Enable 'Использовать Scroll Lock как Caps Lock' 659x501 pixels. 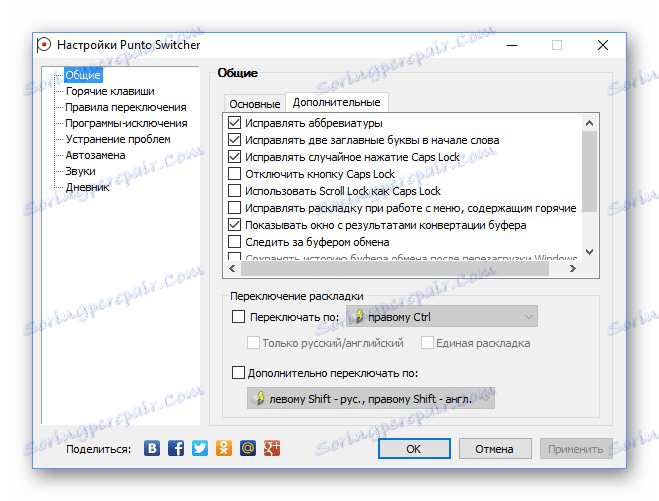coord(234,191)
